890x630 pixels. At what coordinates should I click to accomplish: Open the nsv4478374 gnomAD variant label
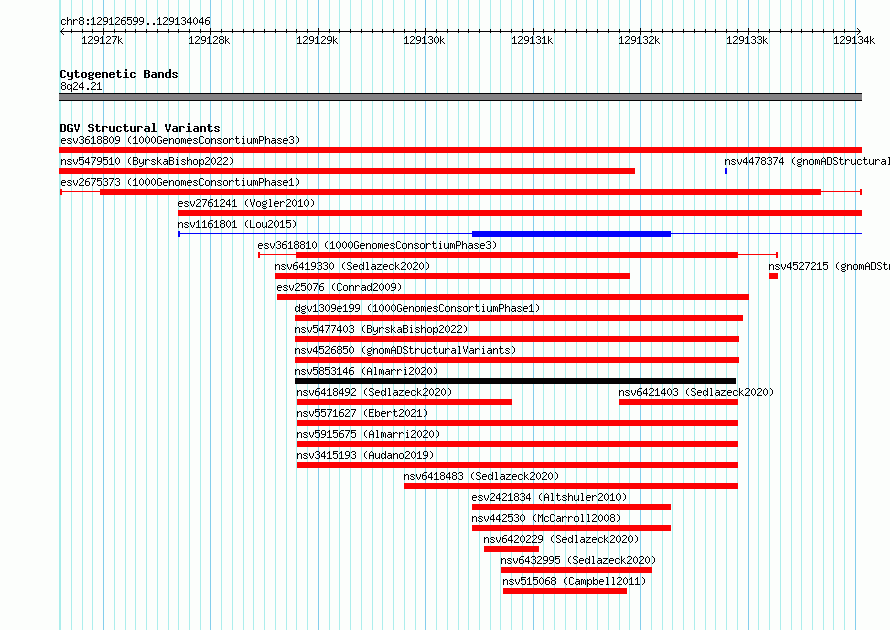[x=807, y=161]
